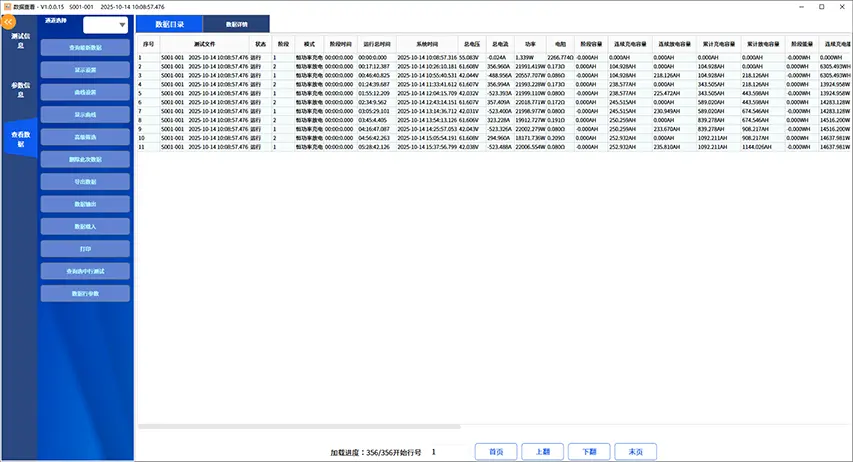Screen dimensions: 853x462
Task: Switch to the 数据目录 tab
Action: pyautogui.click(x=169, y=25)
